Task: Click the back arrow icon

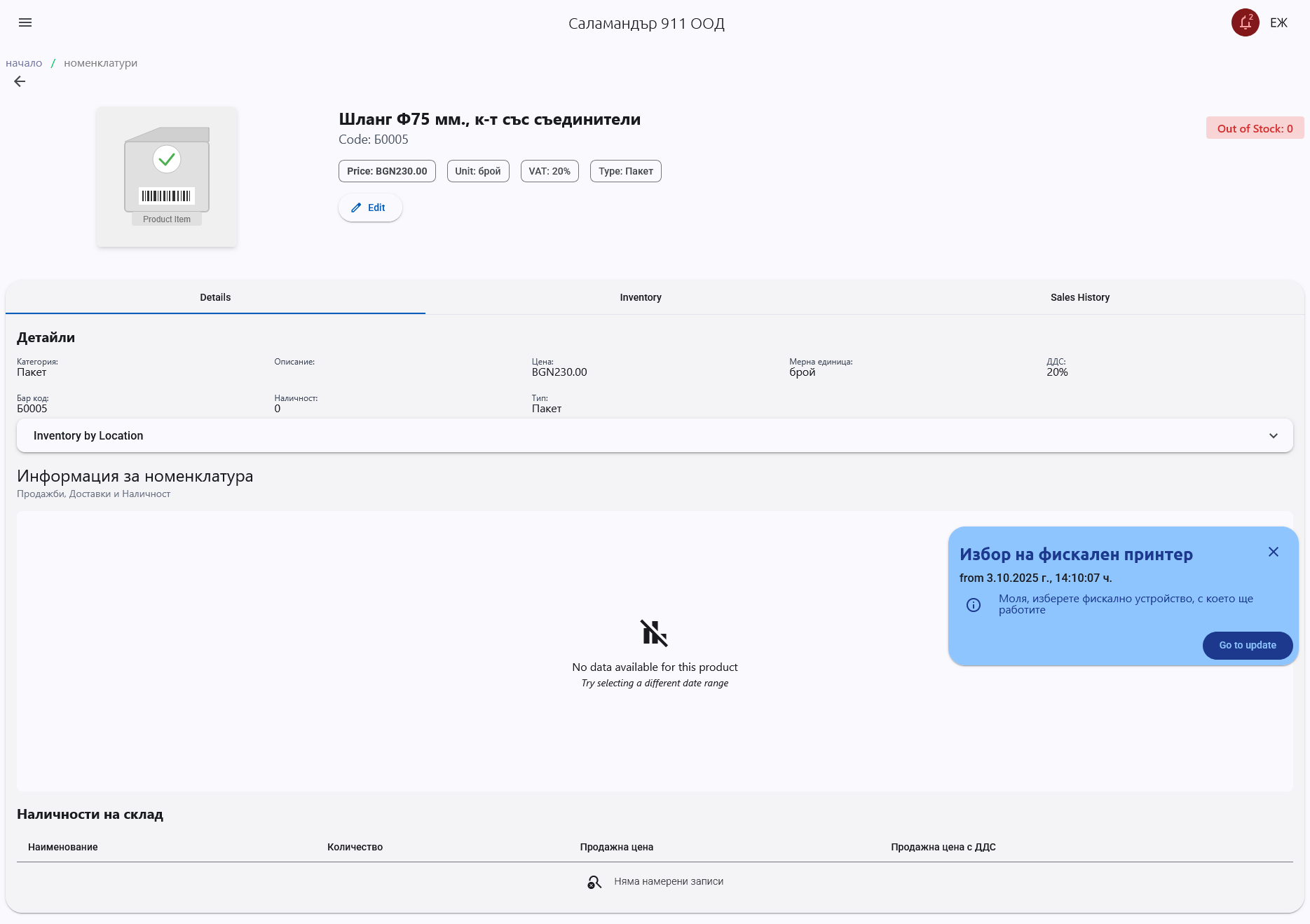Action: (20, 81)
